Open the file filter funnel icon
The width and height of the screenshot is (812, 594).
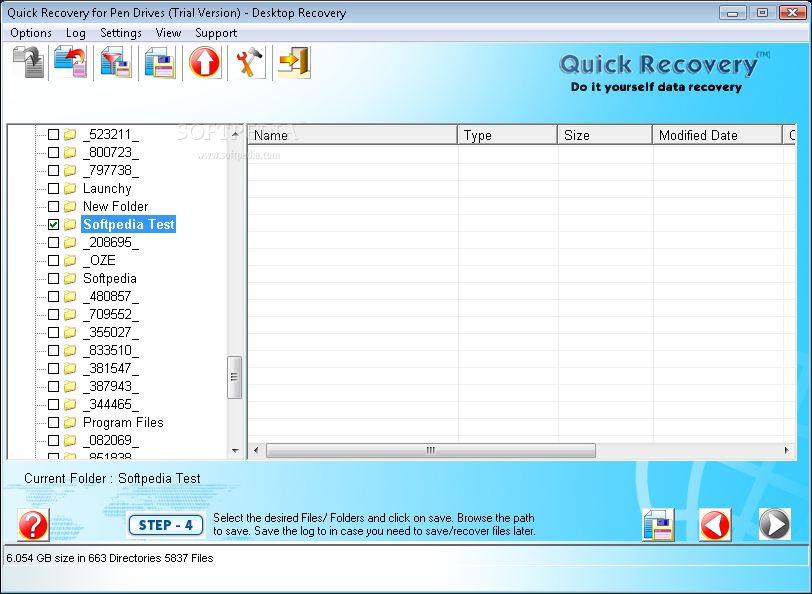tap(115, 62)
